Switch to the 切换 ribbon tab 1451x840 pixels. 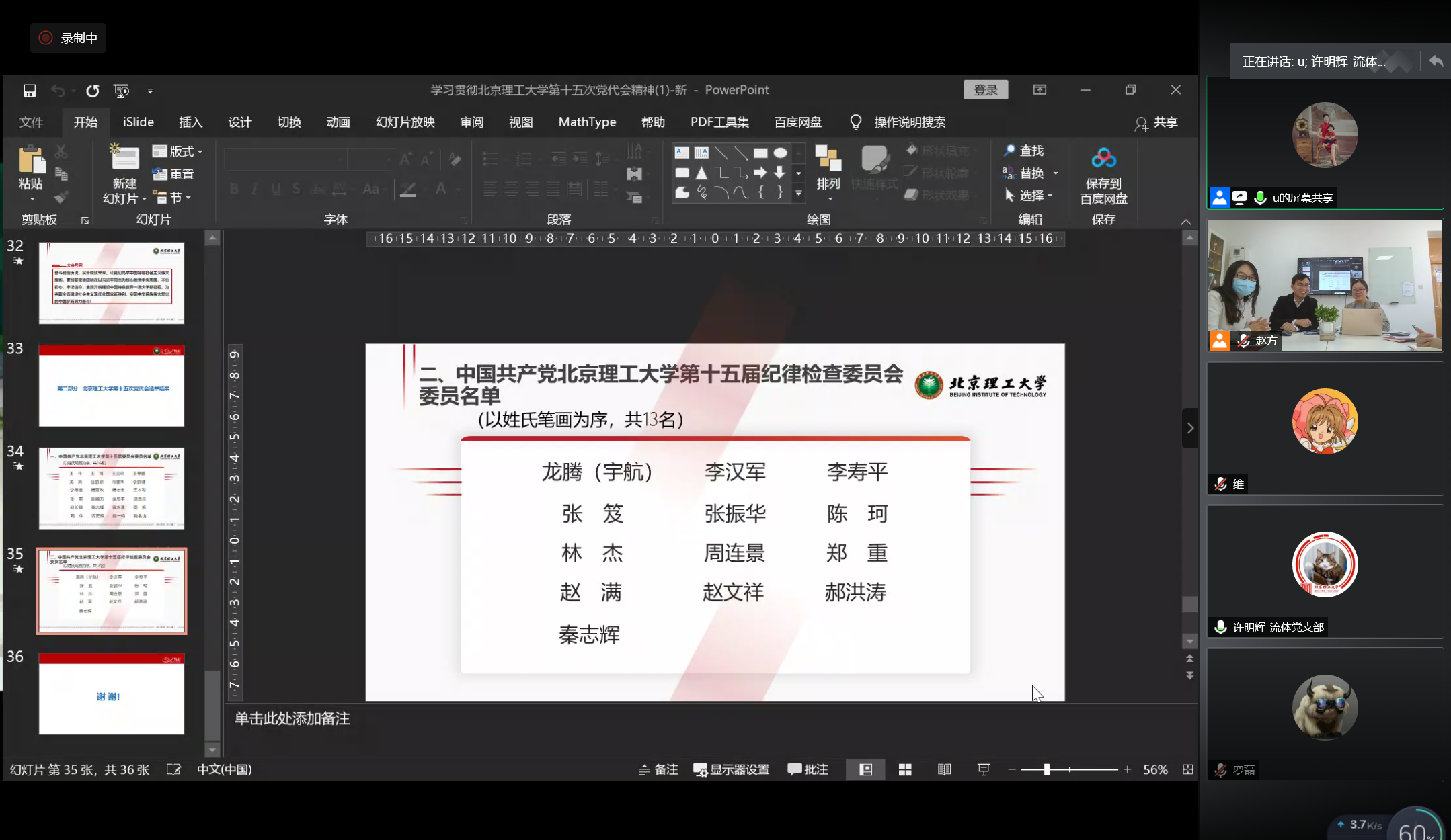(289, 122)
